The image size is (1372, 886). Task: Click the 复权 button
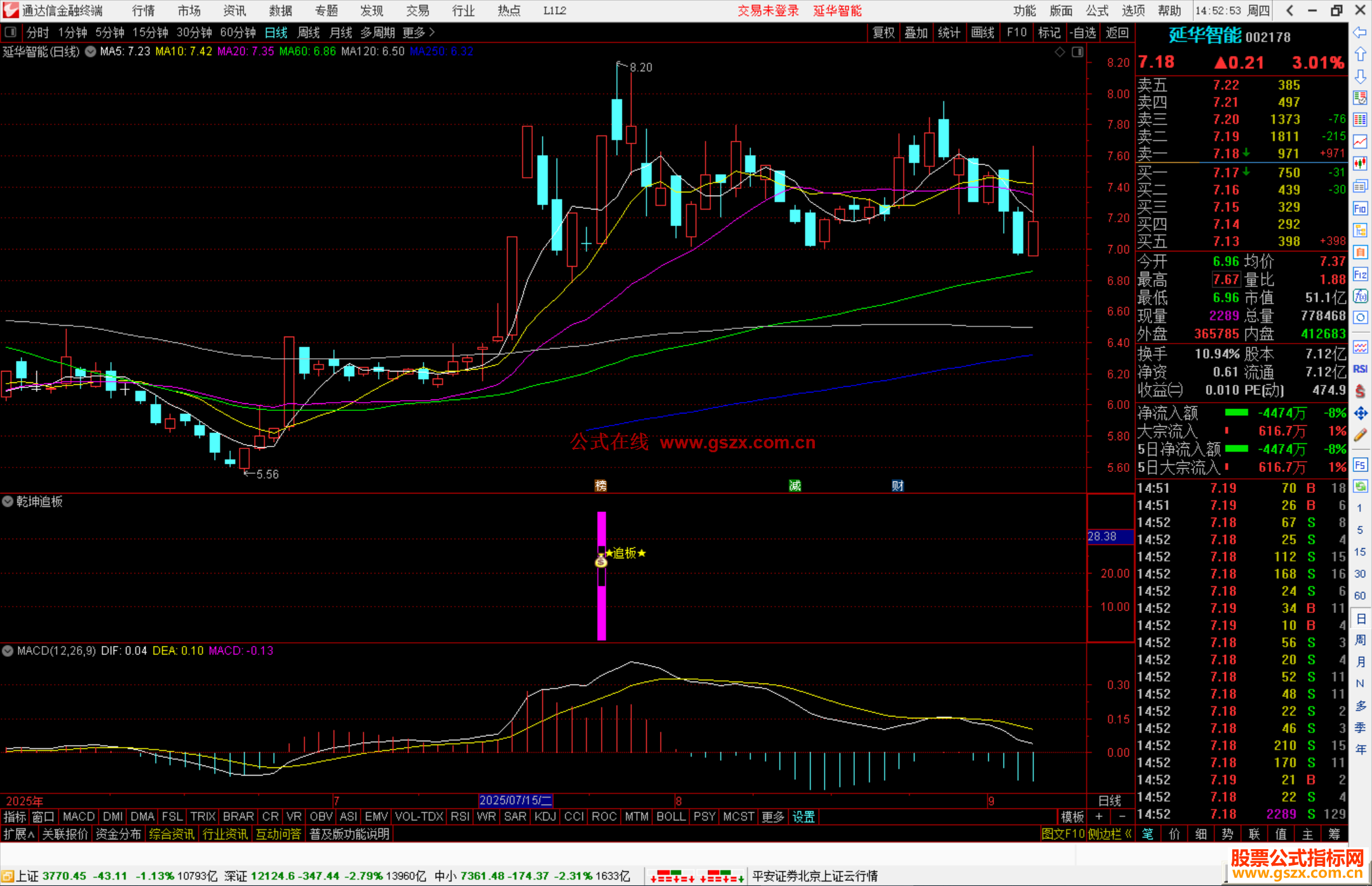(x=884, y=32)
